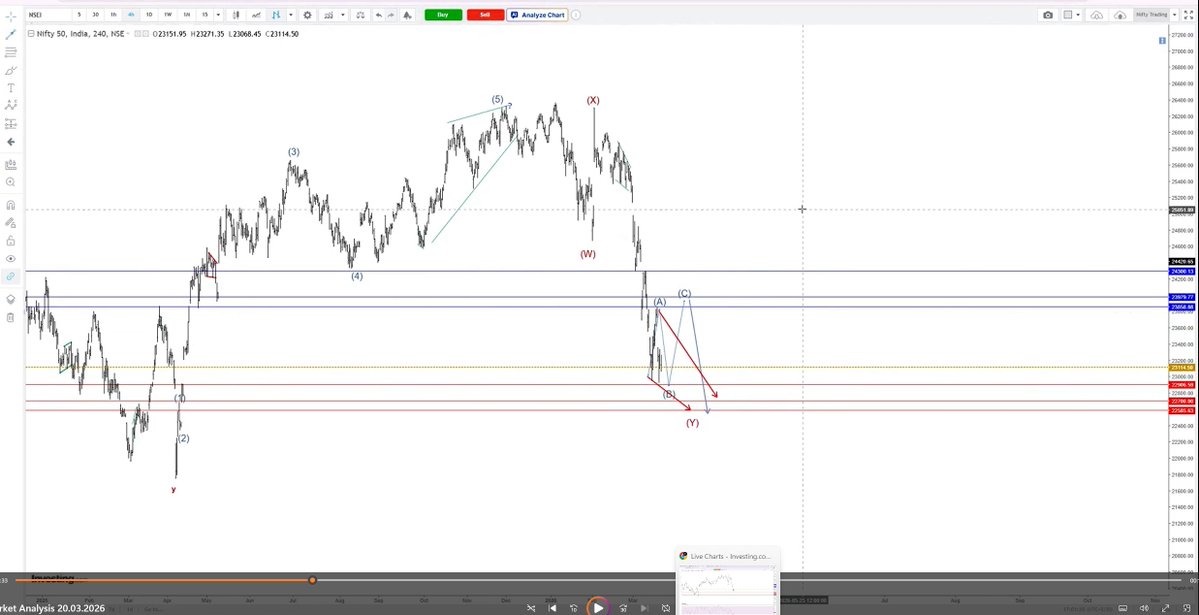Click the NSEI symbol search field
The width and height of the screenshot is (1199, 615).
[x=47, y=15]
